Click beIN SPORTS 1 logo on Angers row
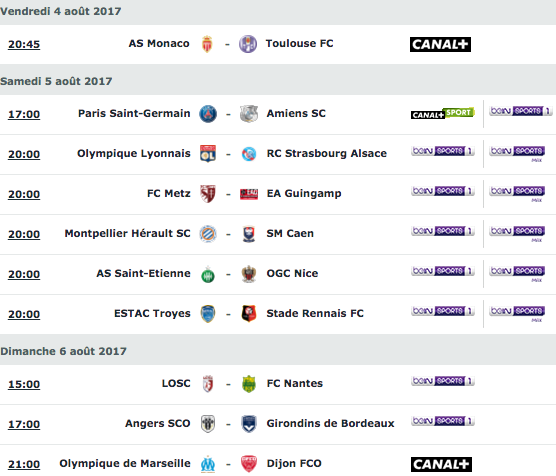The height and width of the screenshot is (476, 556). 443,421
